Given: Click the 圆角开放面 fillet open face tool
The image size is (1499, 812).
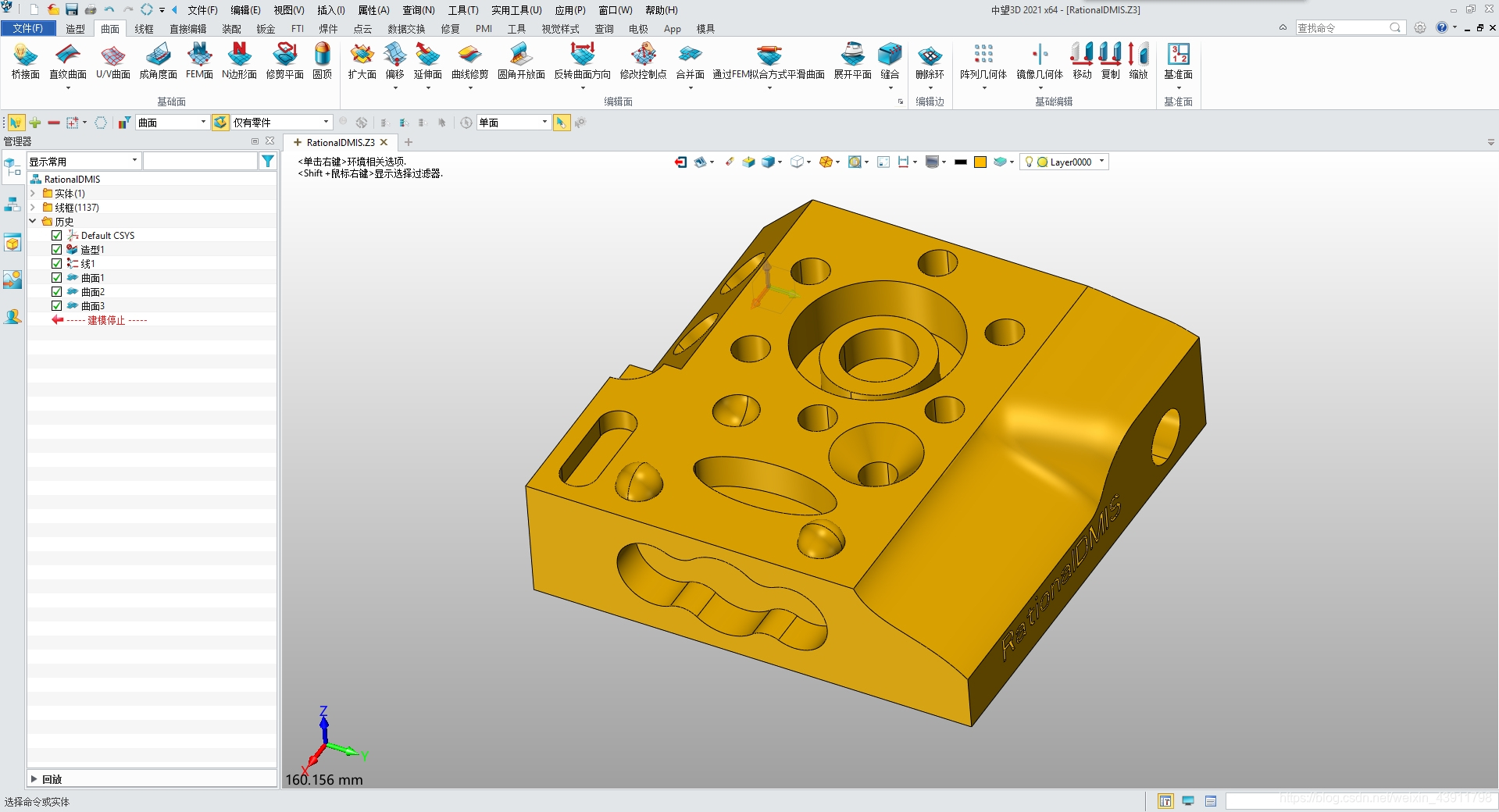Looking at the screenshot, I should (x=521, y=61).
